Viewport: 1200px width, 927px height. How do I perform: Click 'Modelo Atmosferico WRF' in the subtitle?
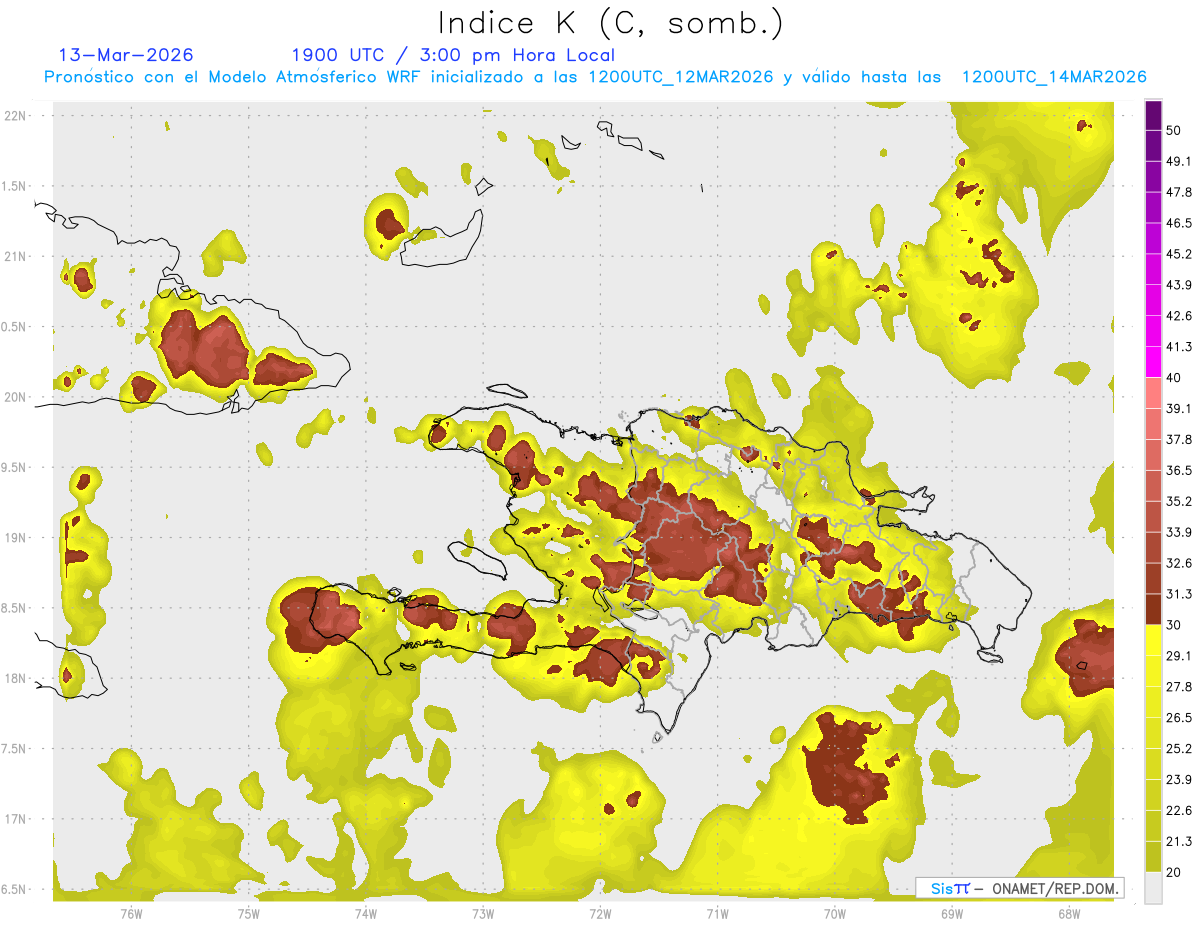click(303, 77)
